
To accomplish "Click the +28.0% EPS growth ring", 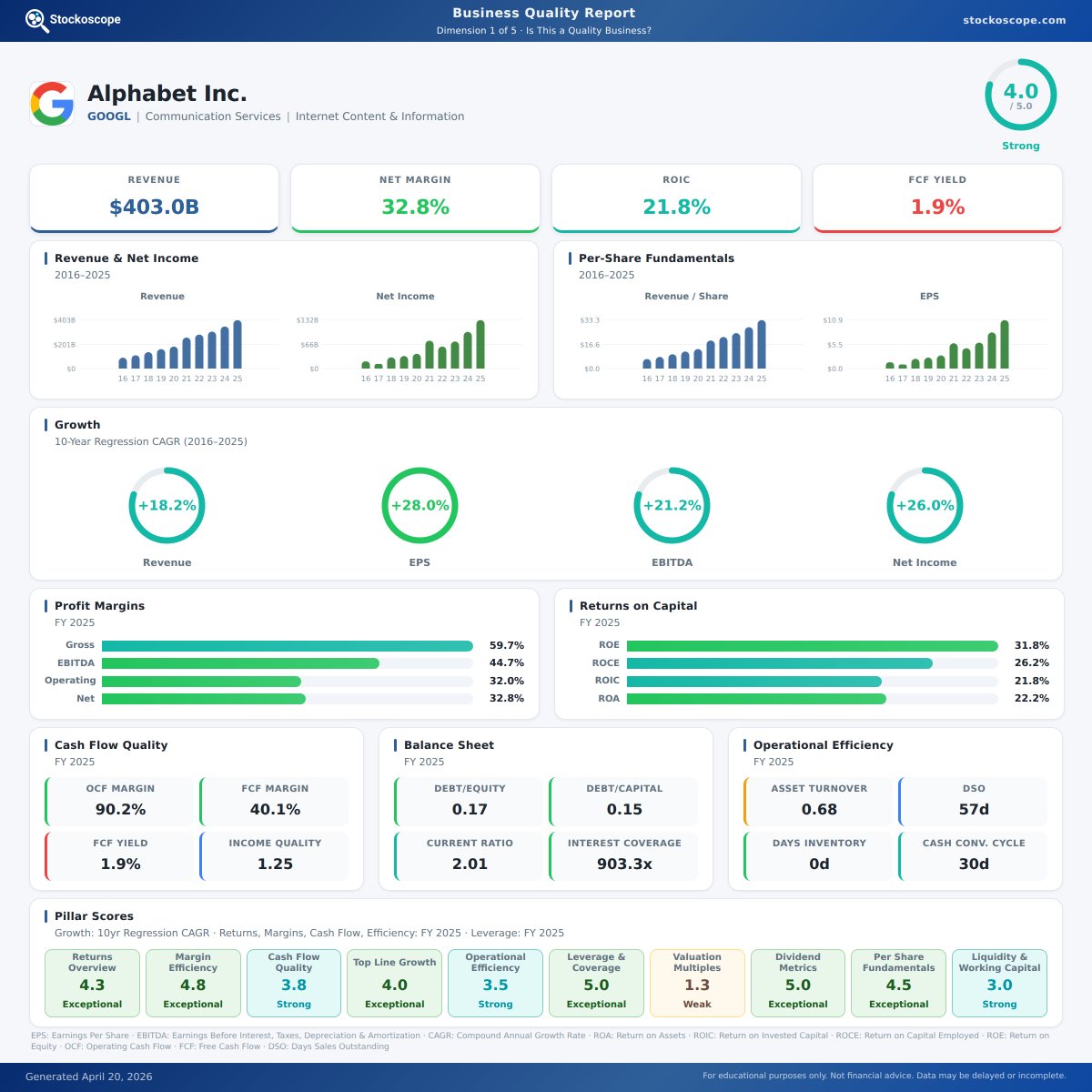I will [420, 505].
